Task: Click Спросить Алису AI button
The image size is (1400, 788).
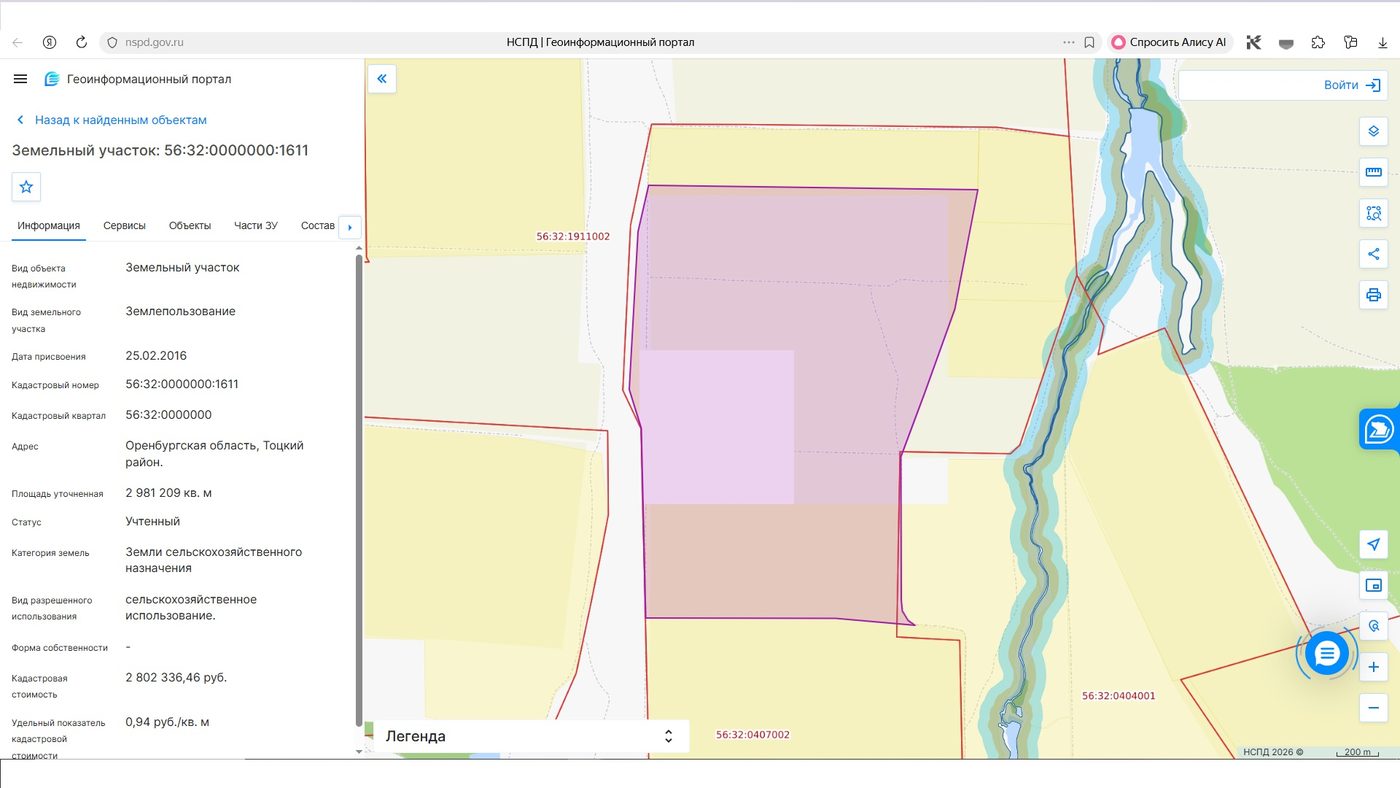Action: [x=1169, y=43]
